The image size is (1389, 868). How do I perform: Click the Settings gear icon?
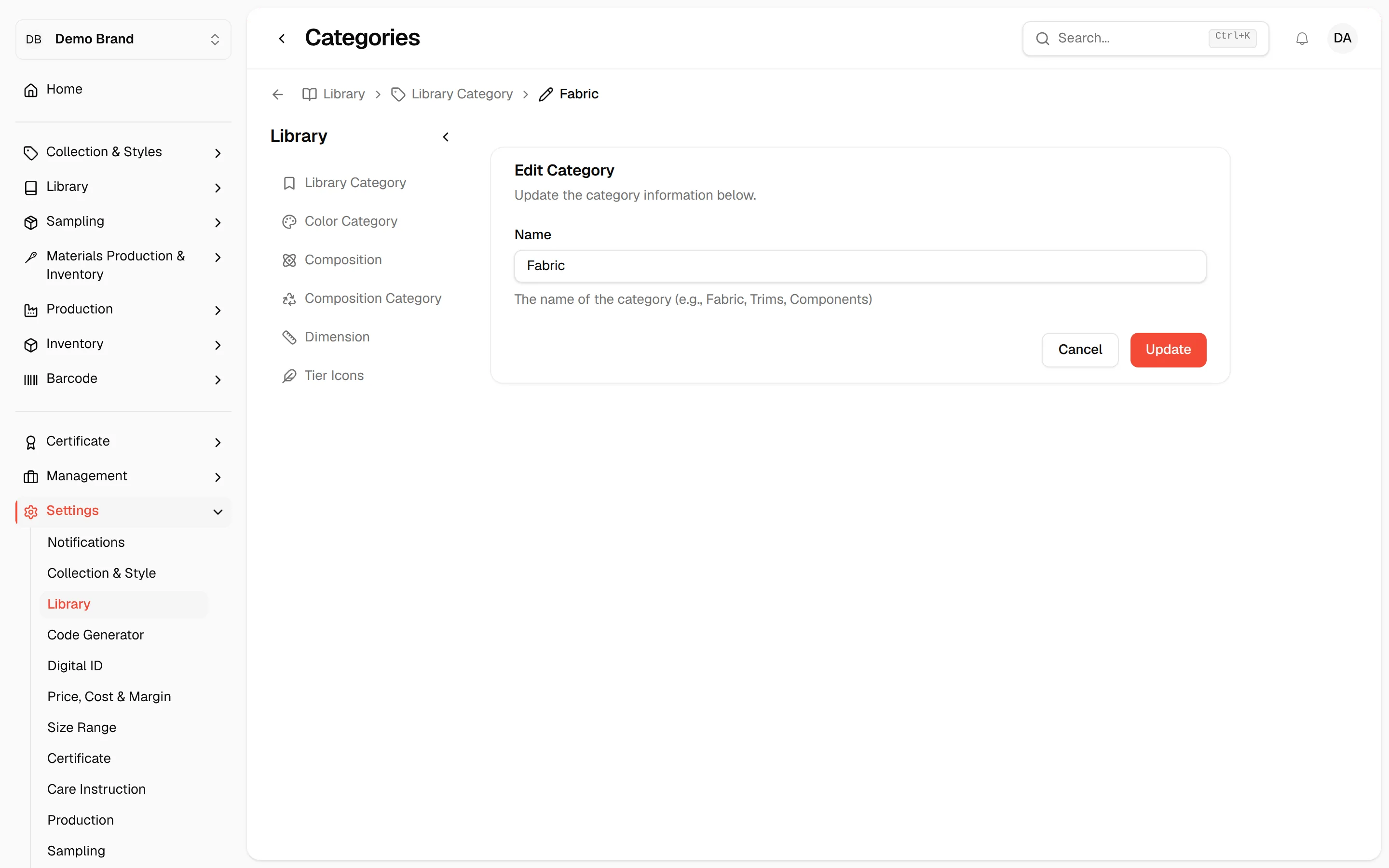(31, 511)
